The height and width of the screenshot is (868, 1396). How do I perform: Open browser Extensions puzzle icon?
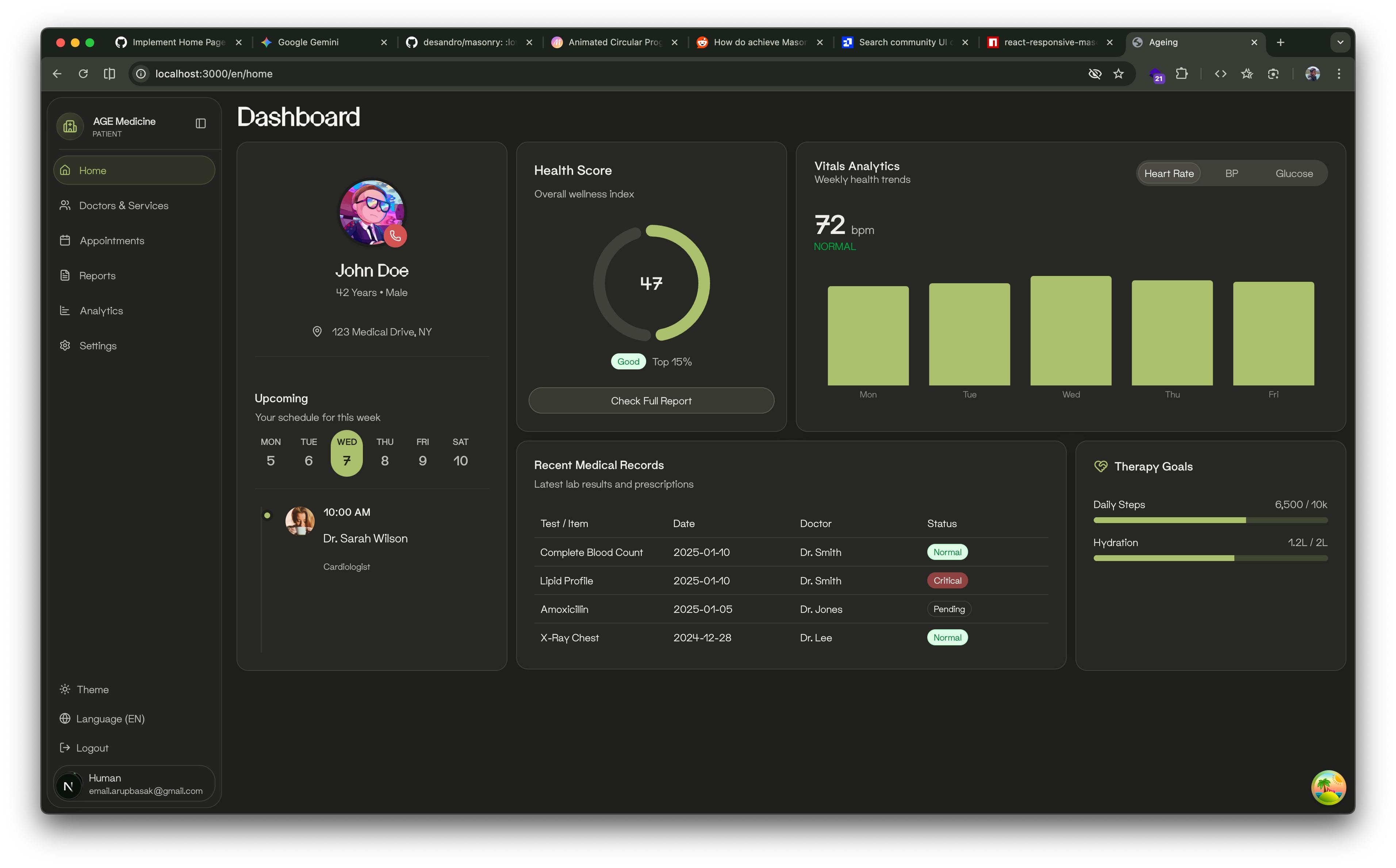pyautogui.click(x=1181, y=73)
